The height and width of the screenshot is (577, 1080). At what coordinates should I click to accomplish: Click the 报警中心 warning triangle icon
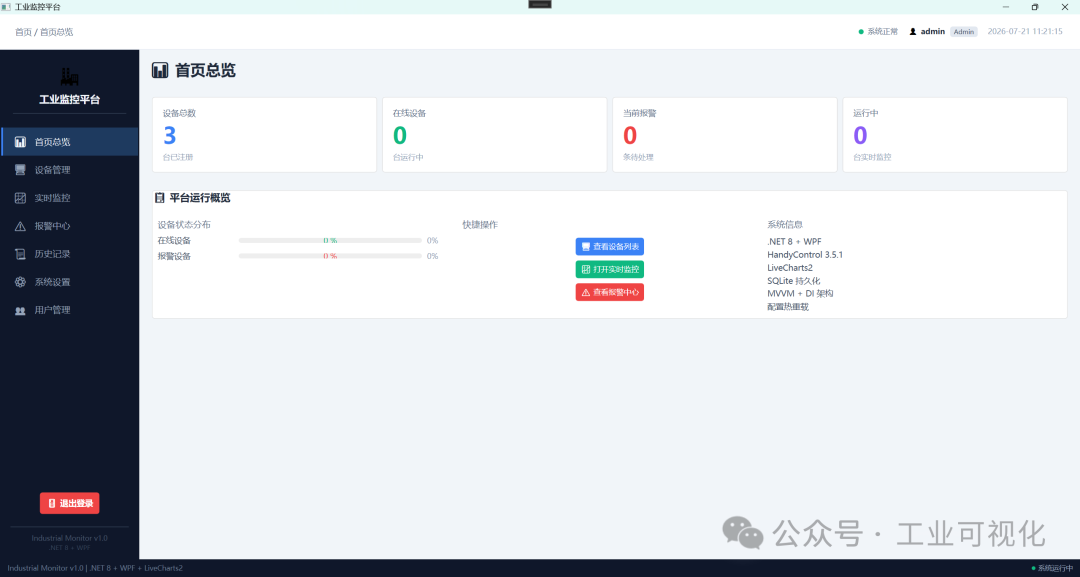pos(20,226)
